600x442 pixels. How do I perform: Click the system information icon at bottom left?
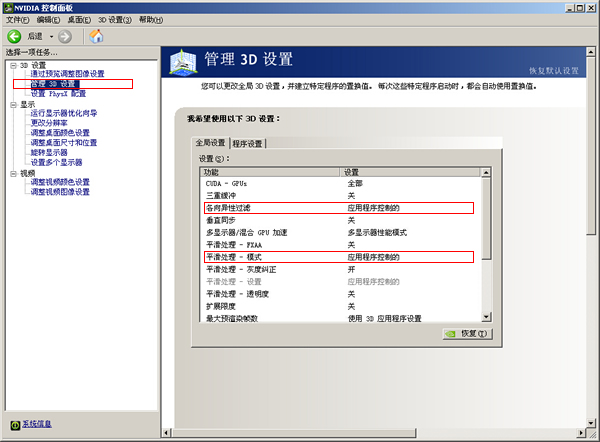13,423
